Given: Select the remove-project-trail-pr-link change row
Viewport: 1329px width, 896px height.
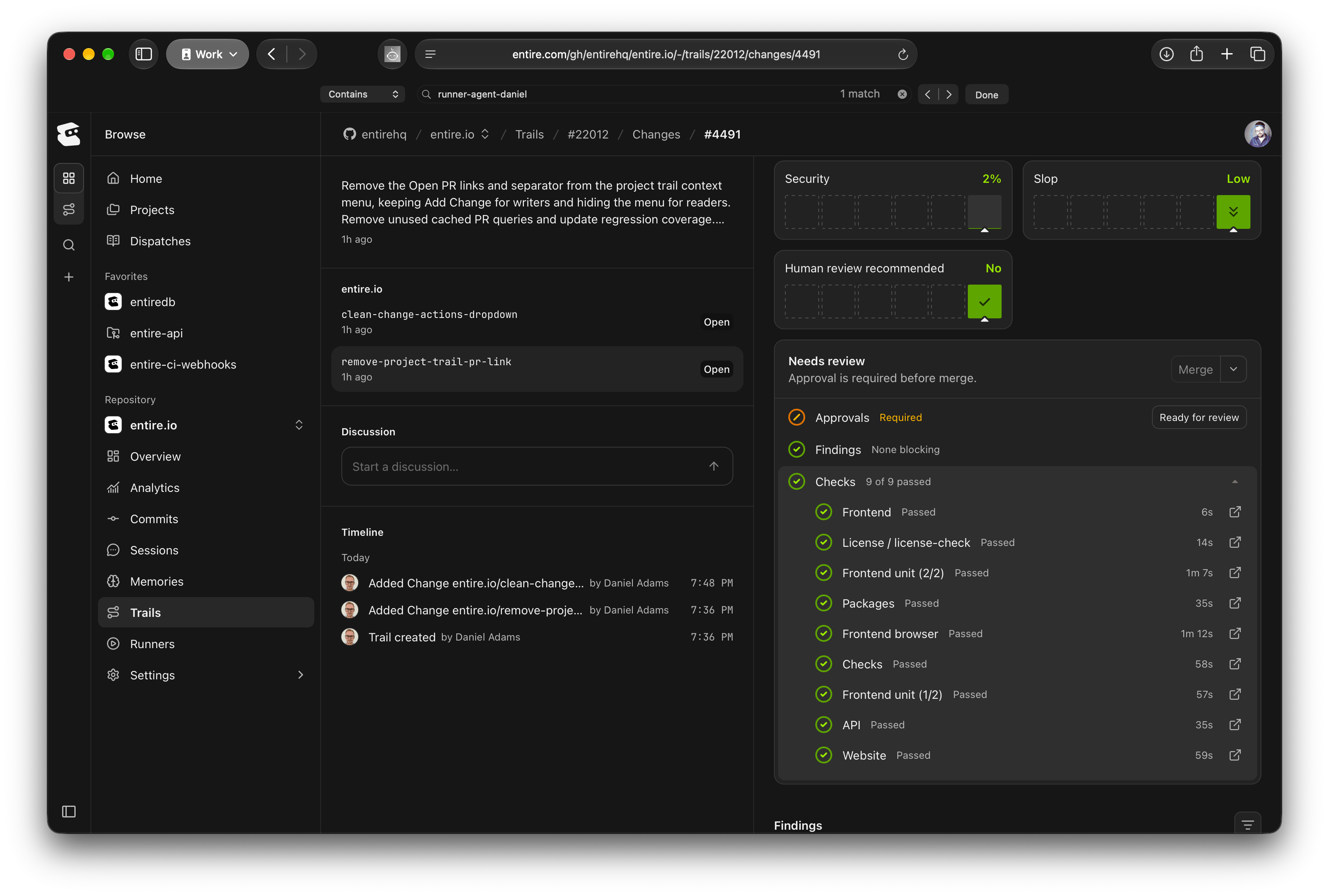Looking at the screenshot, I should (x=537, y=369).
